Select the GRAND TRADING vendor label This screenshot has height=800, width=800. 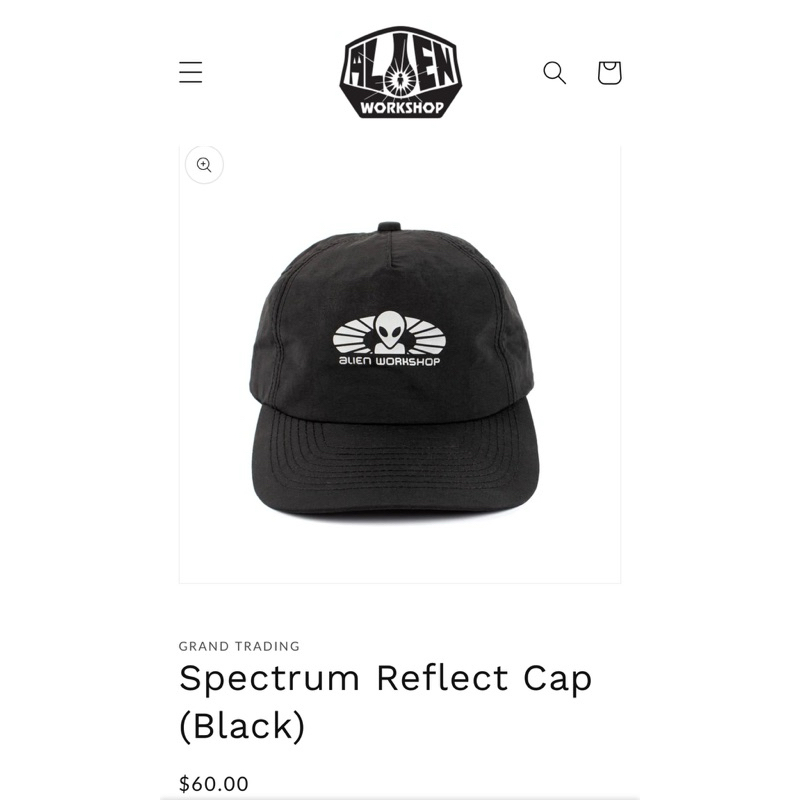coord(239,646)
